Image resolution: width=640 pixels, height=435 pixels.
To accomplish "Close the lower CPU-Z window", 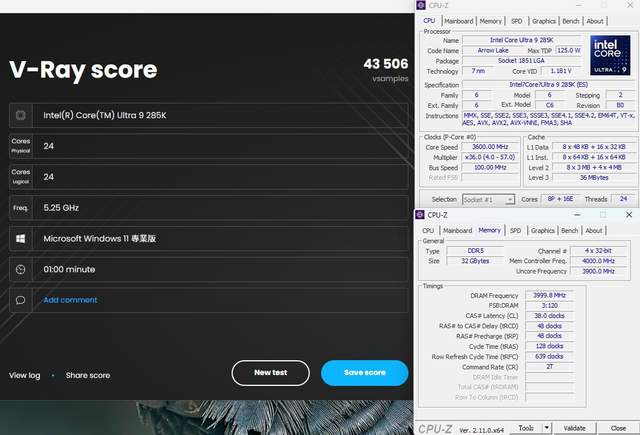I will 629,215.
